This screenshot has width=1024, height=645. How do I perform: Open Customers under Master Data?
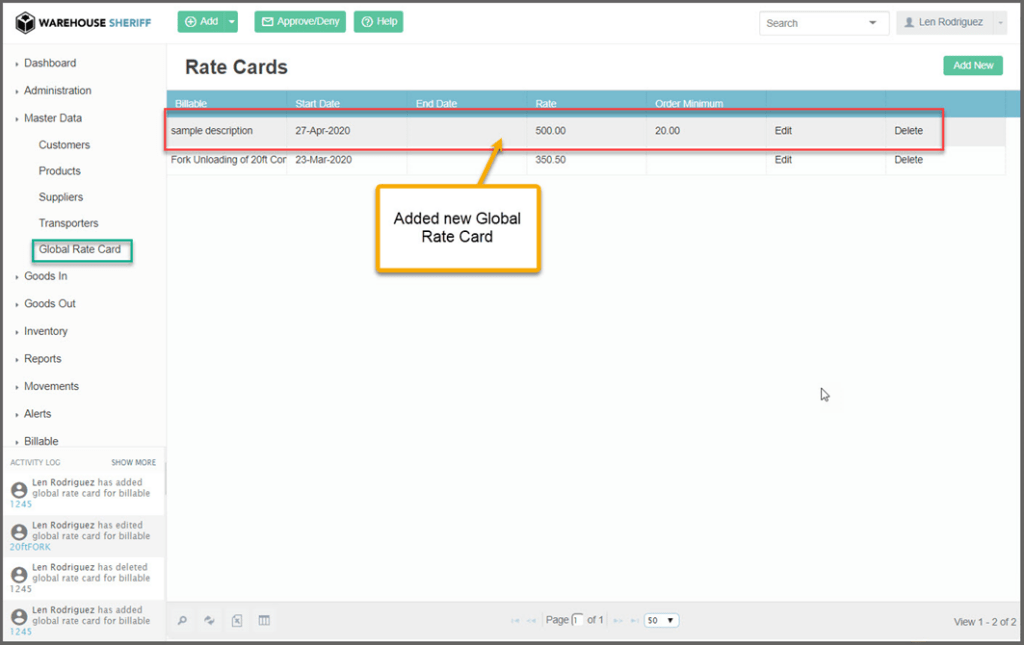[64, 145]
